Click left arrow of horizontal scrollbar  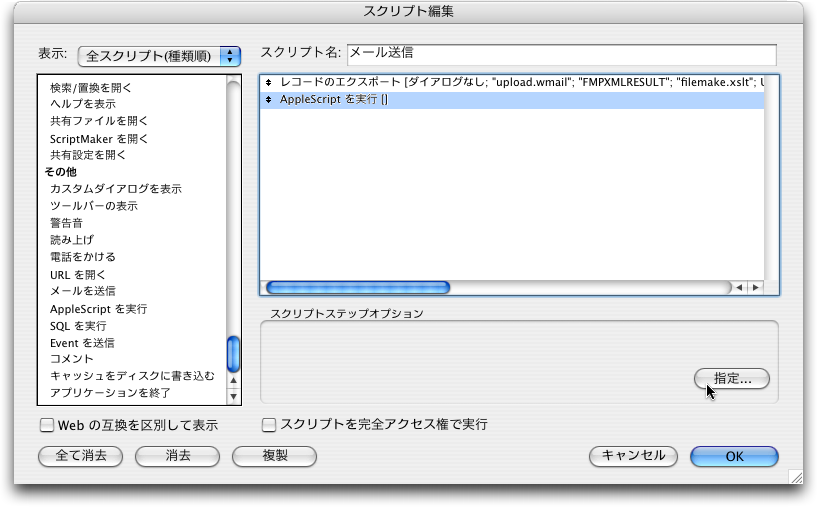point(740,287)
